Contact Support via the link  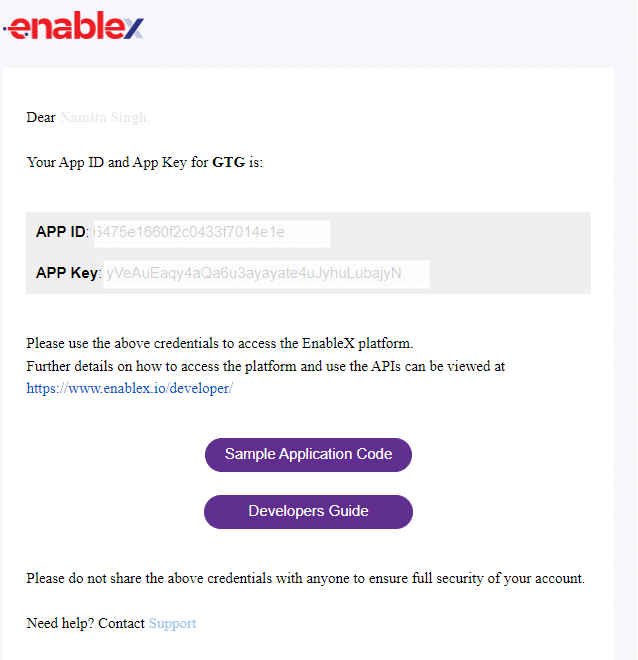pyautogui.click(x=172, y=623)
